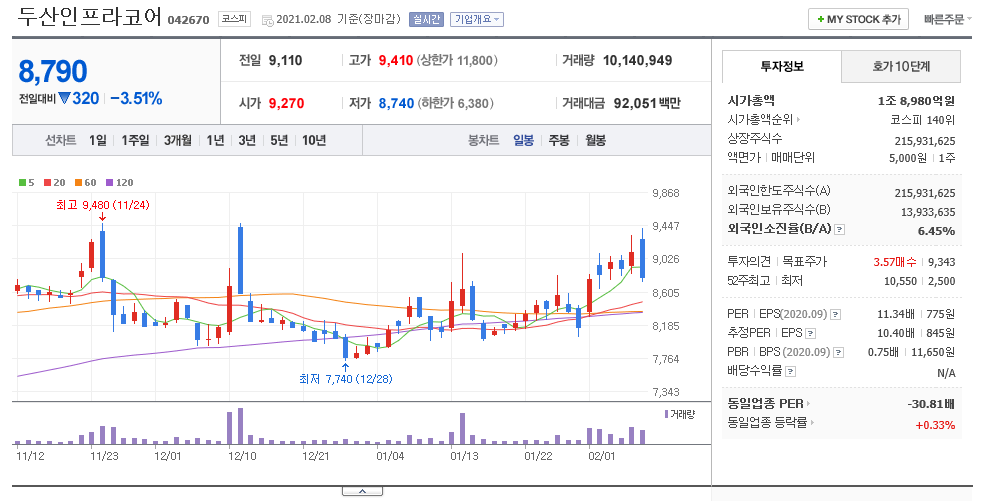Click the stock code 042670
The height and width of the screenshot is (501, 988).
click(x=188, y=20)
